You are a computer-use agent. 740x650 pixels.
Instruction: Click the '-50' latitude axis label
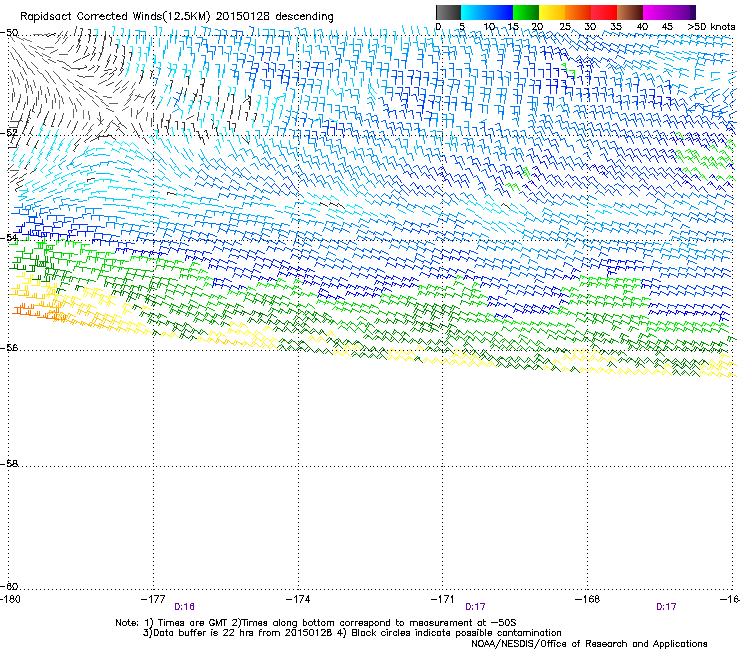(9, 33)
